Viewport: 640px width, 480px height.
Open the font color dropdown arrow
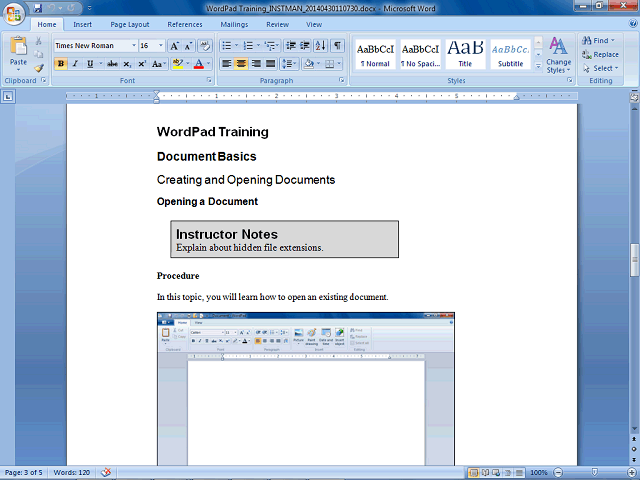(x=209, y=64)
